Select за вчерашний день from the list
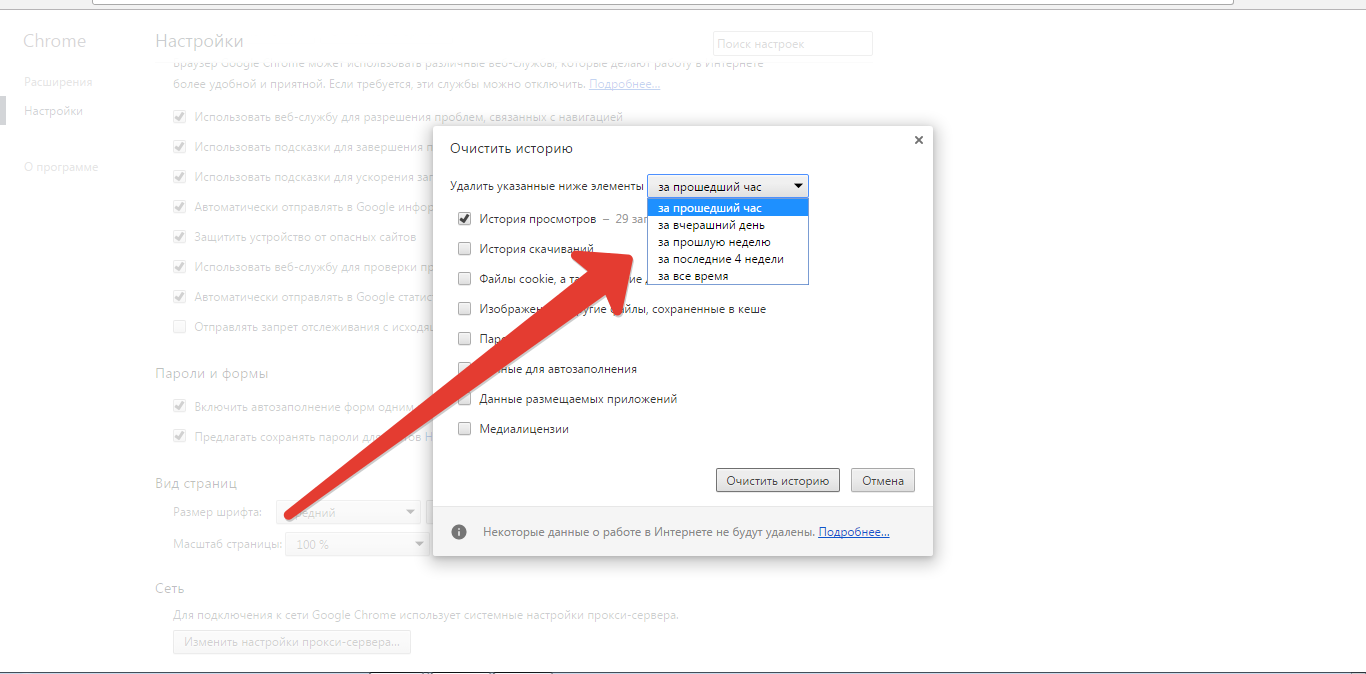The height and width of the screenshot is (674, 1366). [x=711, y=225]
